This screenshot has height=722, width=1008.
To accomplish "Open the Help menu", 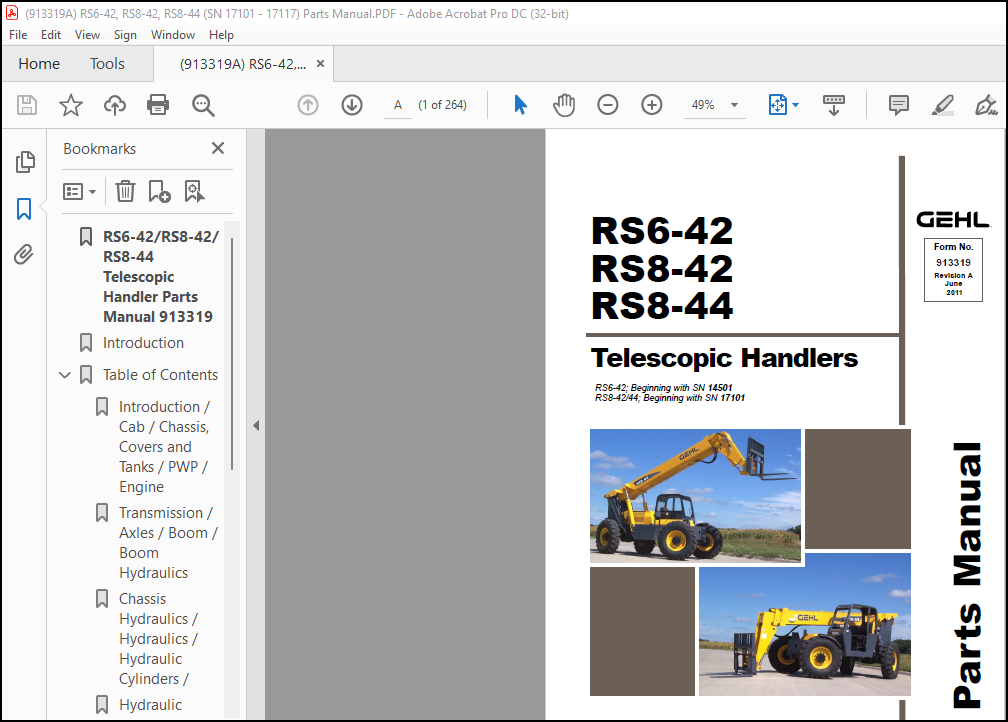I will click(221, 35).
